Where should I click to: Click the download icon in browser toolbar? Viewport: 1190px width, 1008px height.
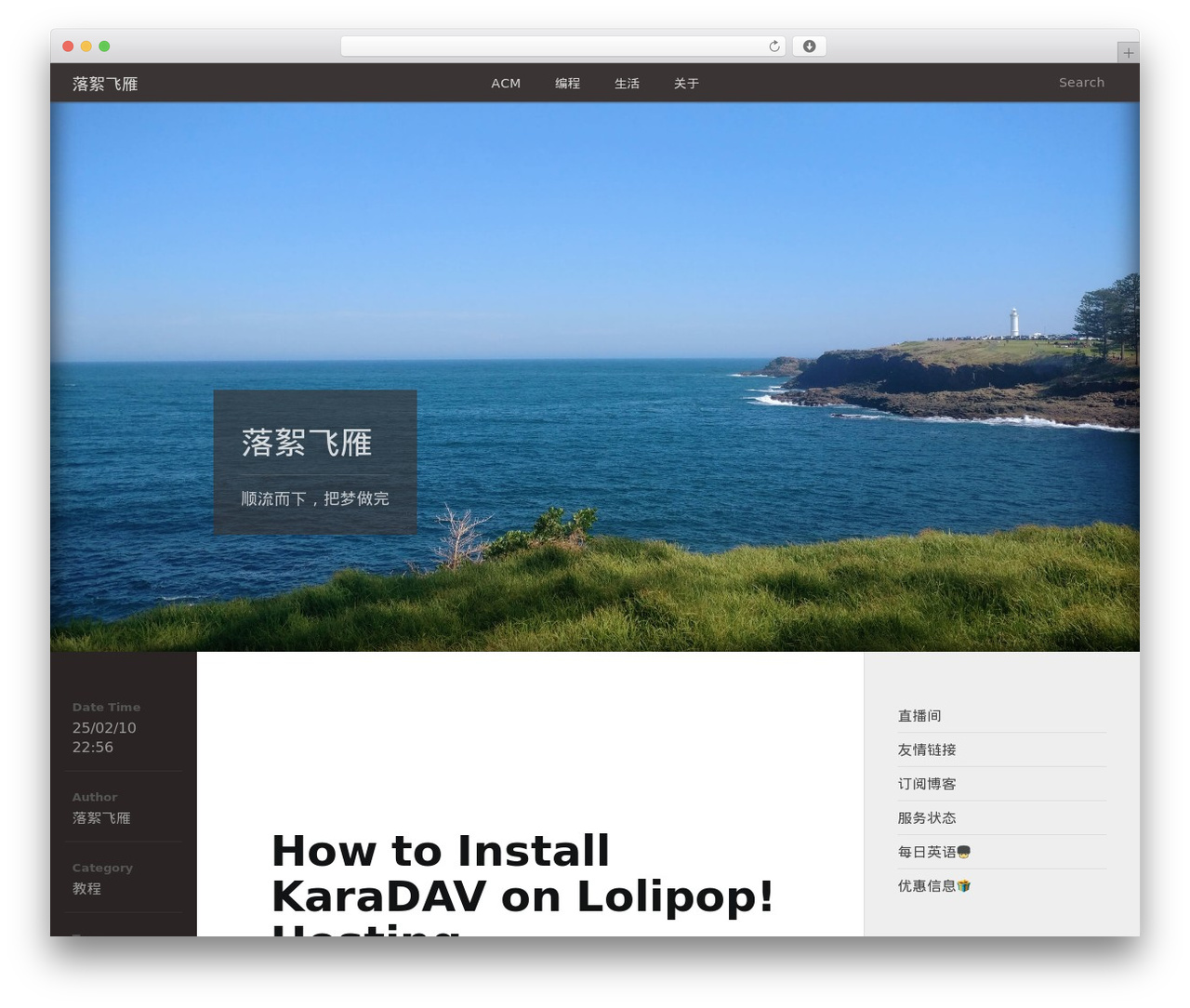pos(809,46)
